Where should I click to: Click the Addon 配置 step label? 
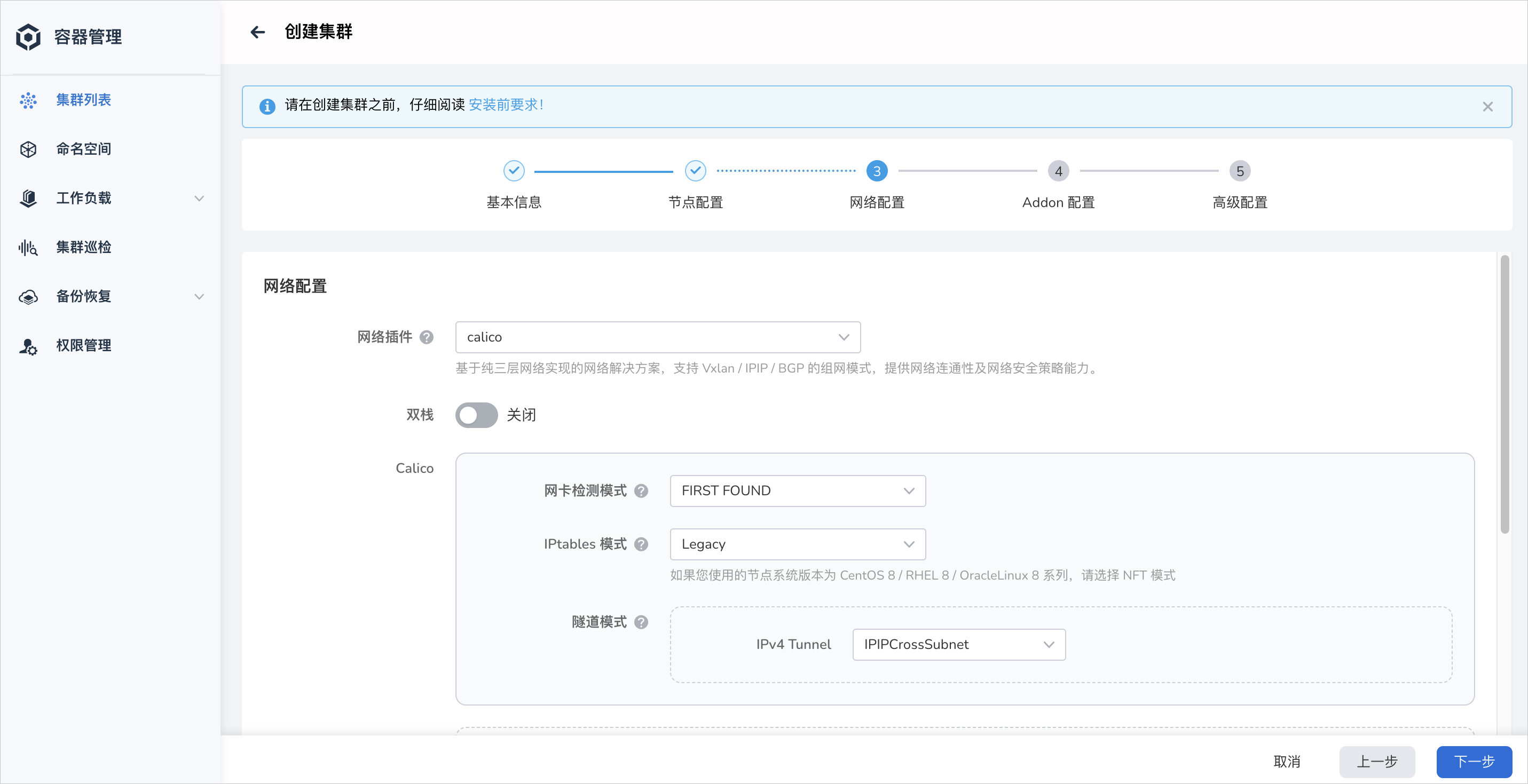(x=1058, y=203)
